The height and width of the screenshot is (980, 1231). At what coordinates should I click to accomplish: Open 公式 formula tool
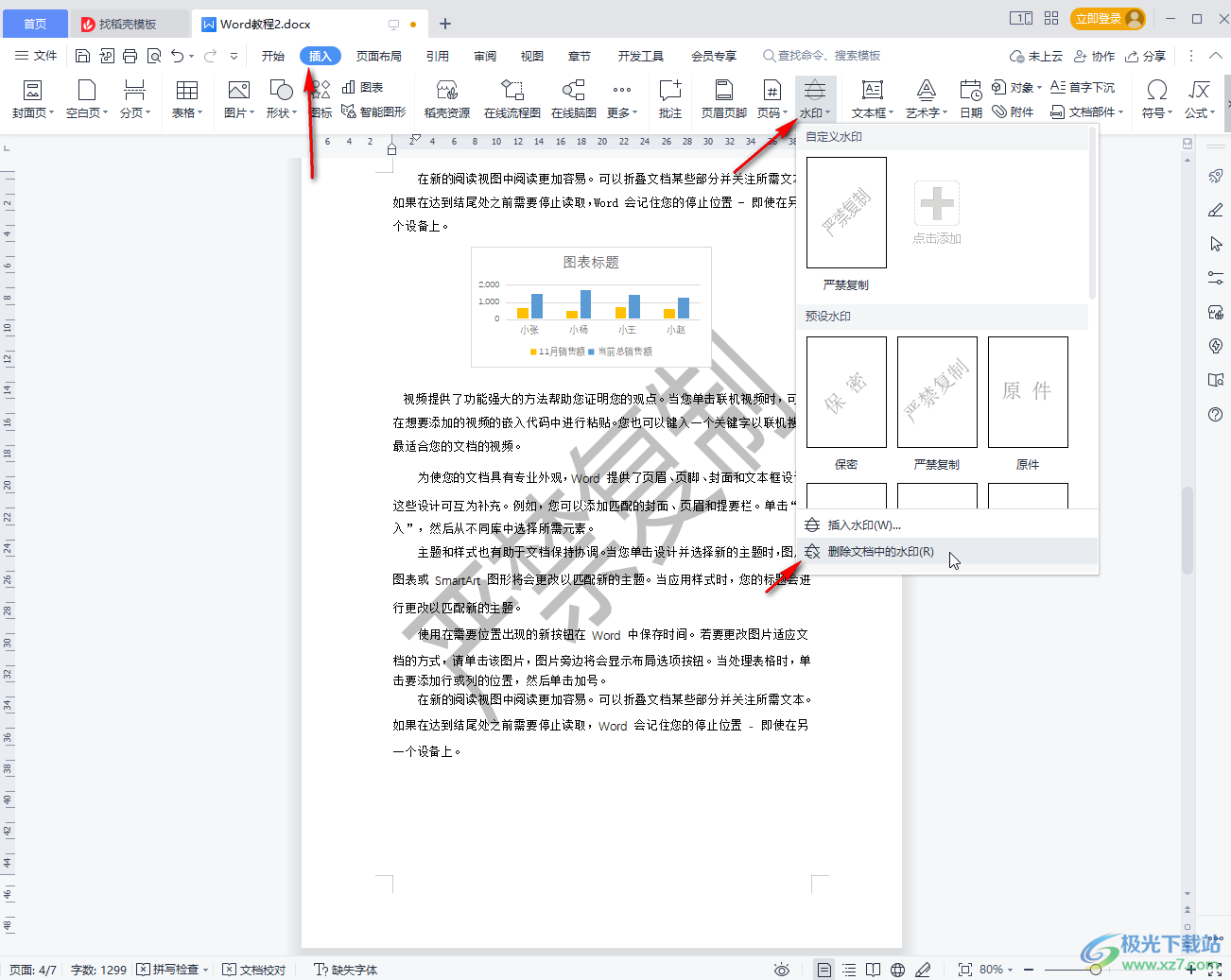click(1200, 99)
